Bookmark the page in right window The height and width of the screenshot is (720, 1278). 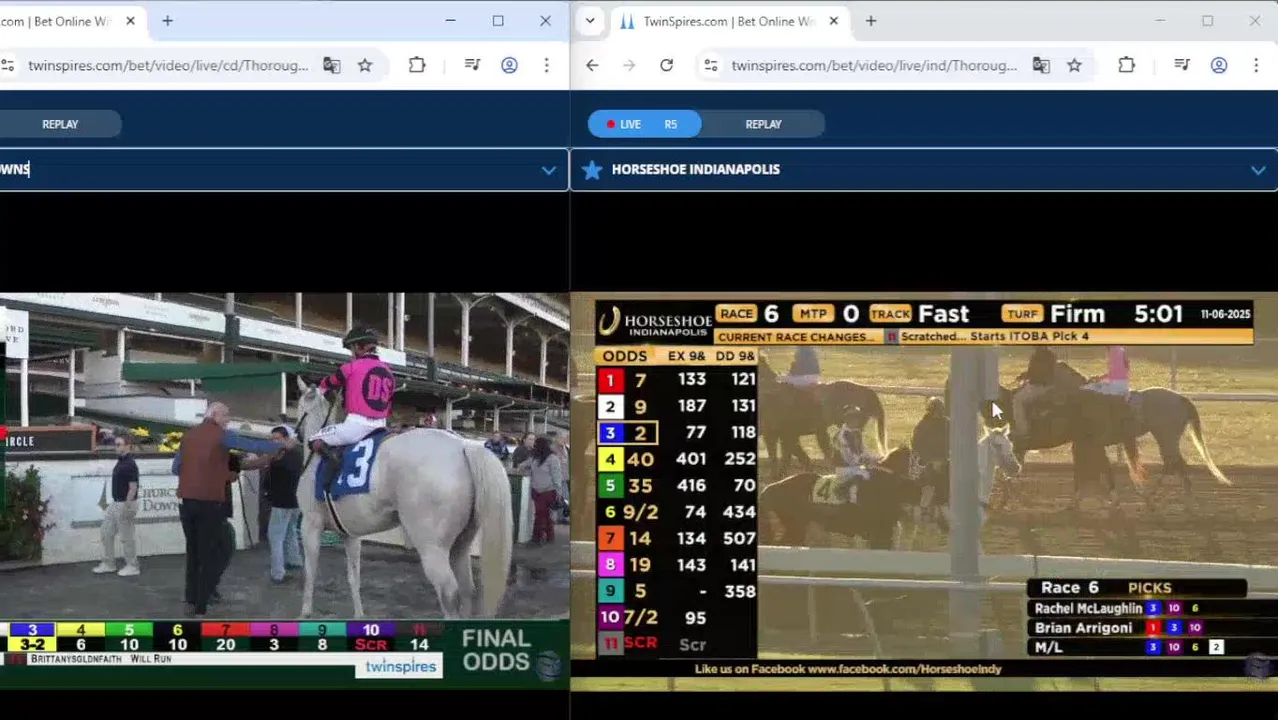click(1074, 65)
